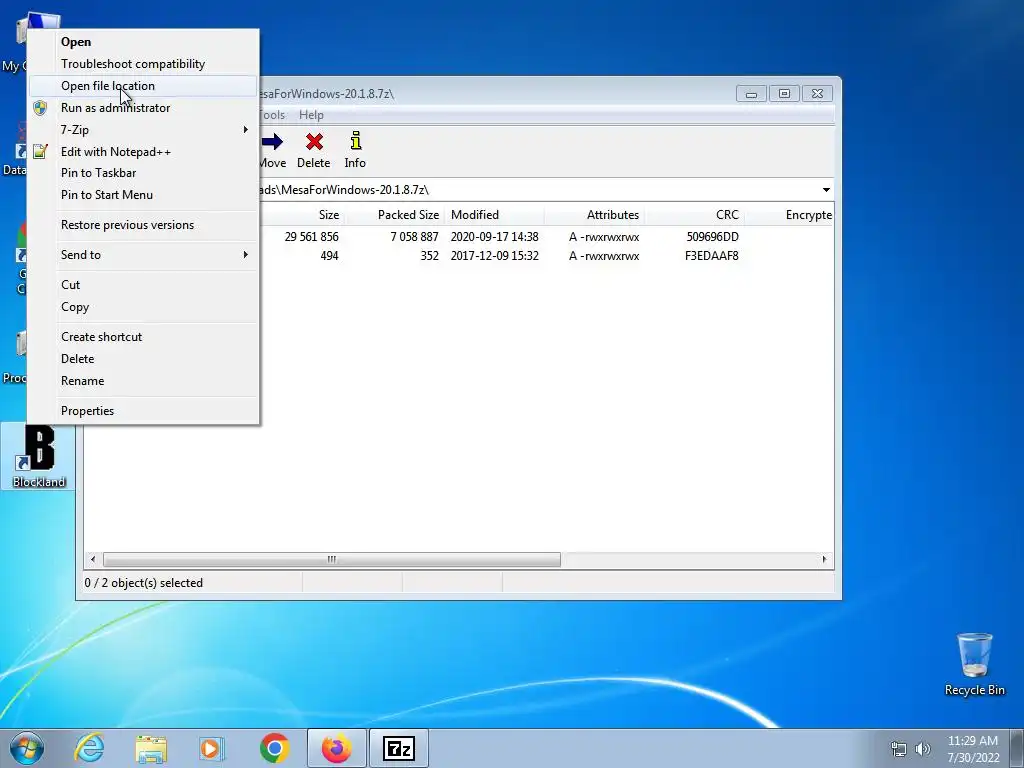This screenshot has width=1024, height=768.
Task: Click the 509696DD CRC value
Action: 712,237
